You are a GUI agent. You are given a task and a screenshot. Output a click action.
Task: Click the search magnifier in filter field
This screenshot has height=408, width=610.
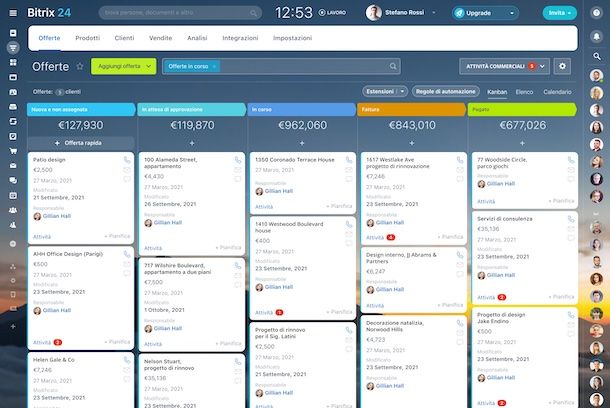pyautogui.click(x=393, y=66)
